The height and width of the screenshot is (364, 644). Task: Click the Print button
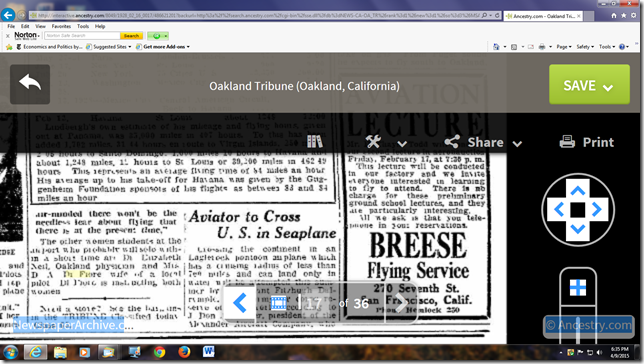point(587,142)
